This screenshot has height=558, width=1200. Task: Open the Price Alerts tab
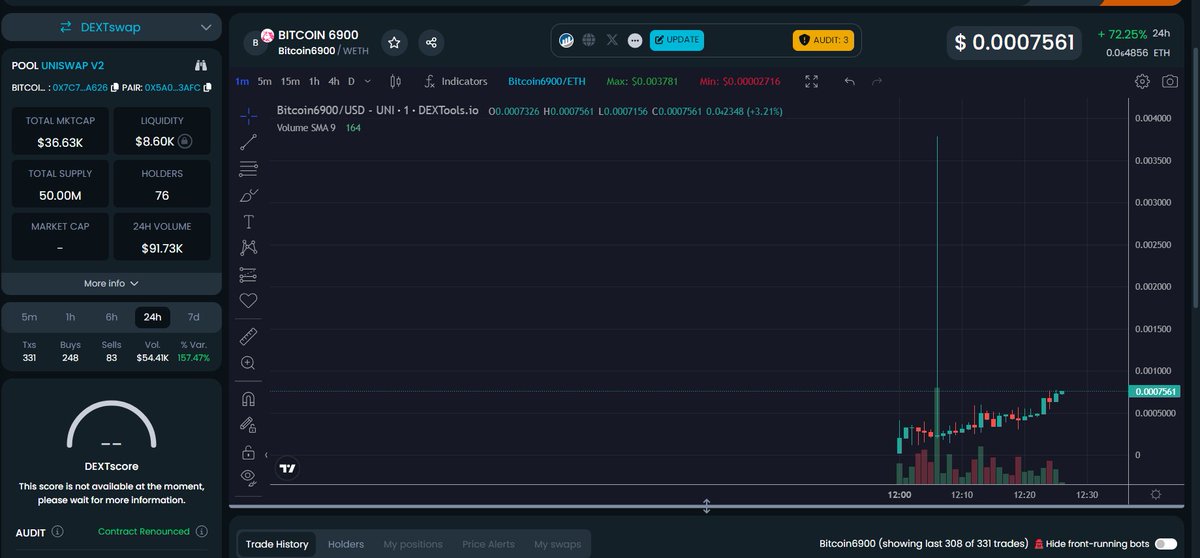point(488,544)
